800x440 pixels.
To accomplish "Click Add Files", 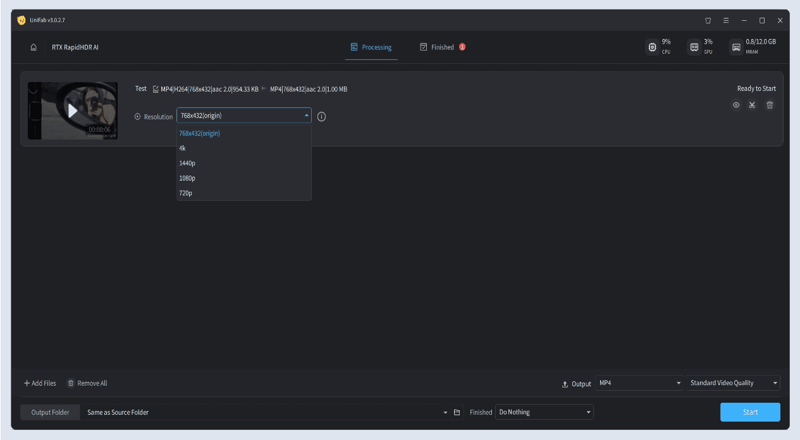I will pos(40,383).
